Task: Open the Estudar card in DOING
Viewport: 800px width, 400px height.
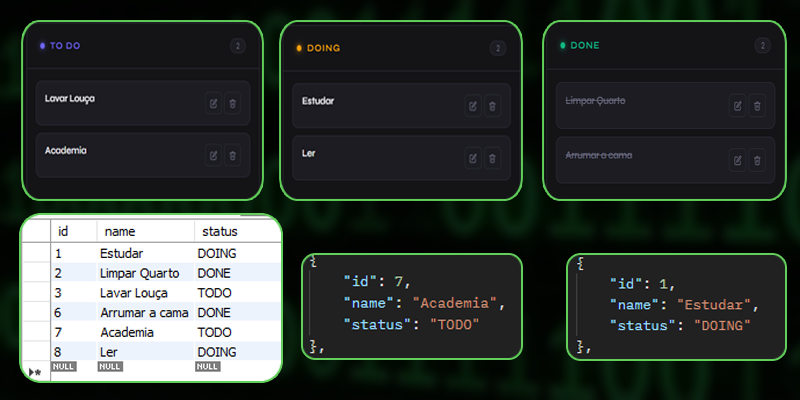Action: pyautogui.click(x=401, y=106)
